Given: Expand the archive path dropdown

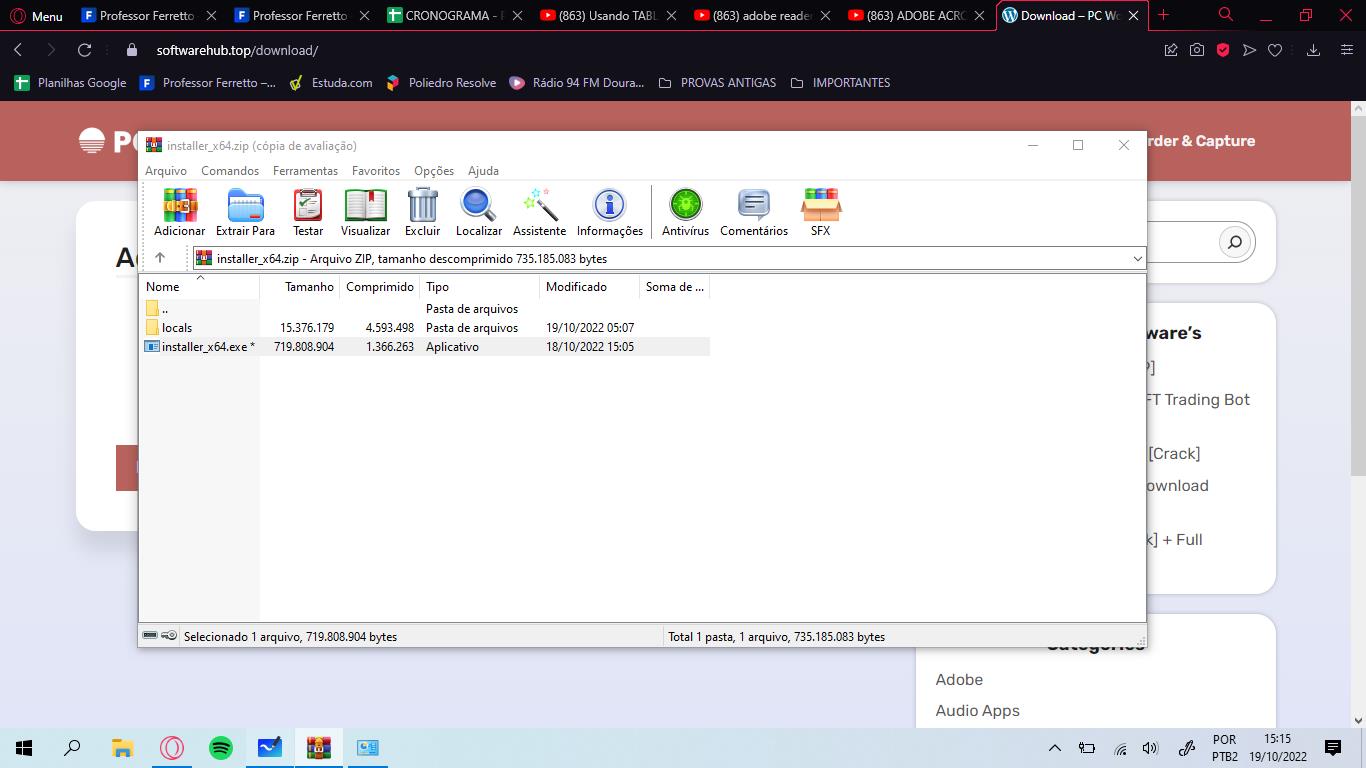Looking at the screenshot, I should (x=1137, y=259).
